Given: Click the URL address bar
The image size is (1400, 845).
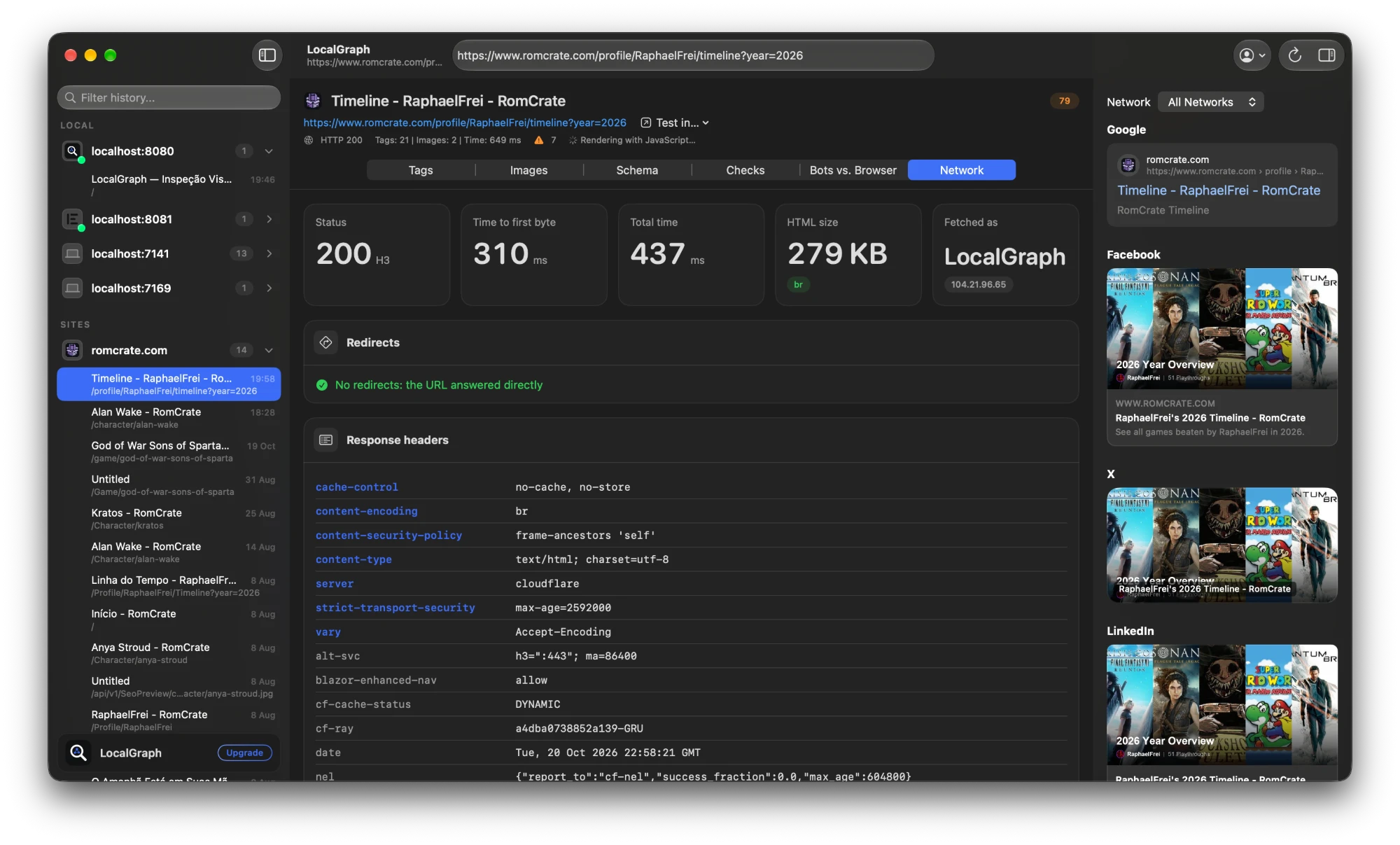Looking at the screenshot, I should [x=693, y=55].
